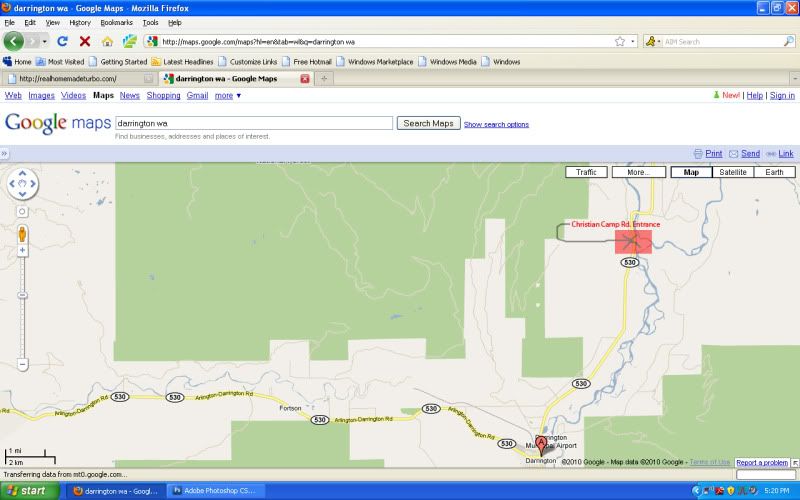Click the zoom slider handle

[22, 295]
